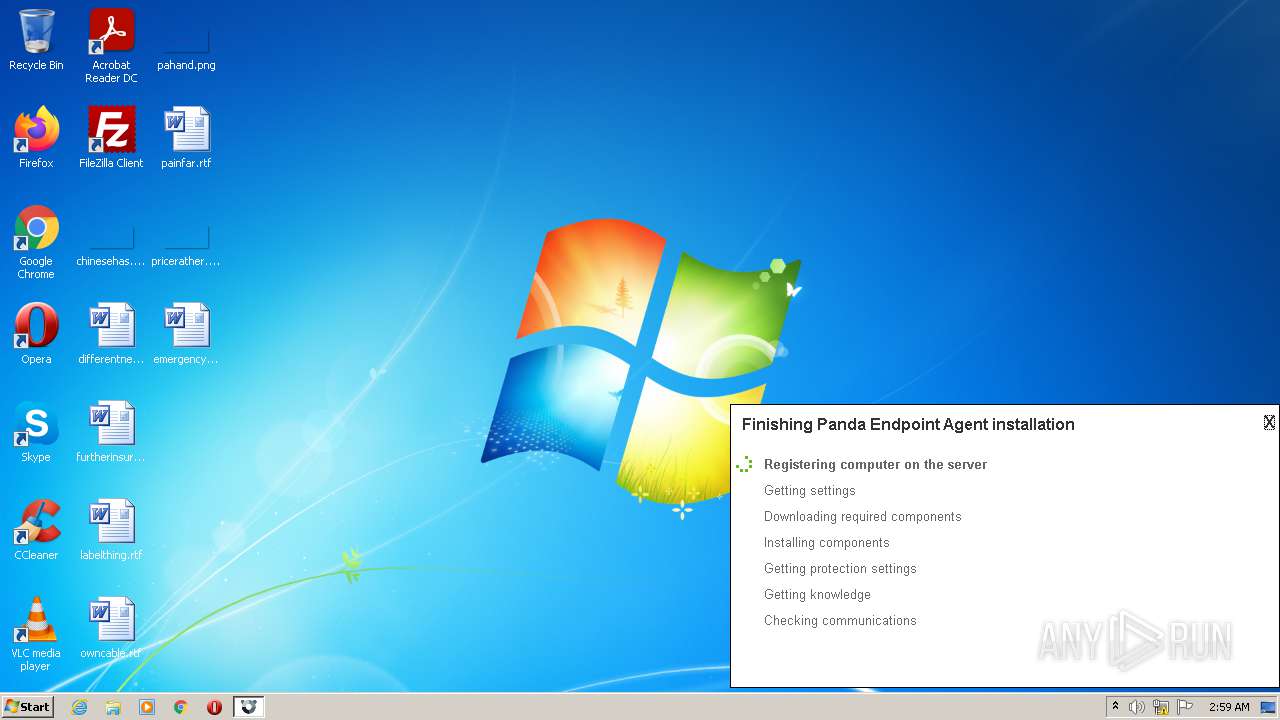The height and width of the screenshot is (720, 1280).
Task: Click the 'Checking communications' step
Action: 840,620
